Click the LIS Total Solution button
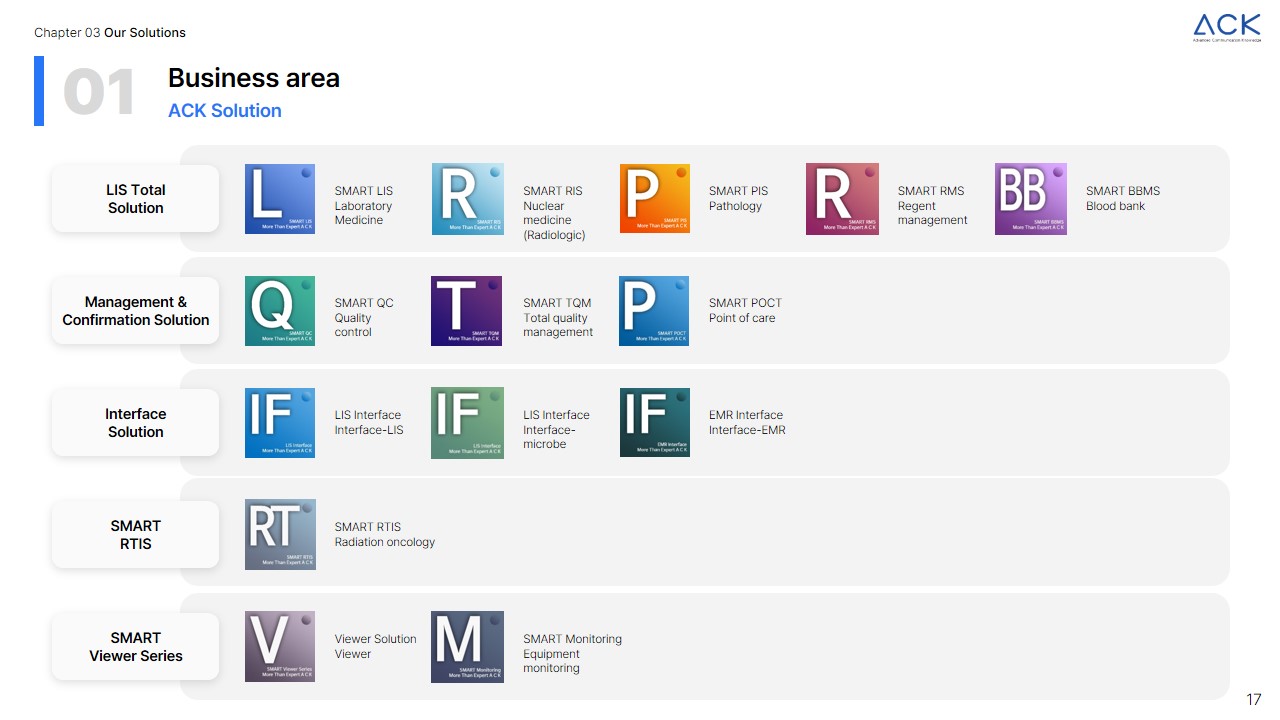Viewport: 1280px width, 720px height. coord(135,199)
